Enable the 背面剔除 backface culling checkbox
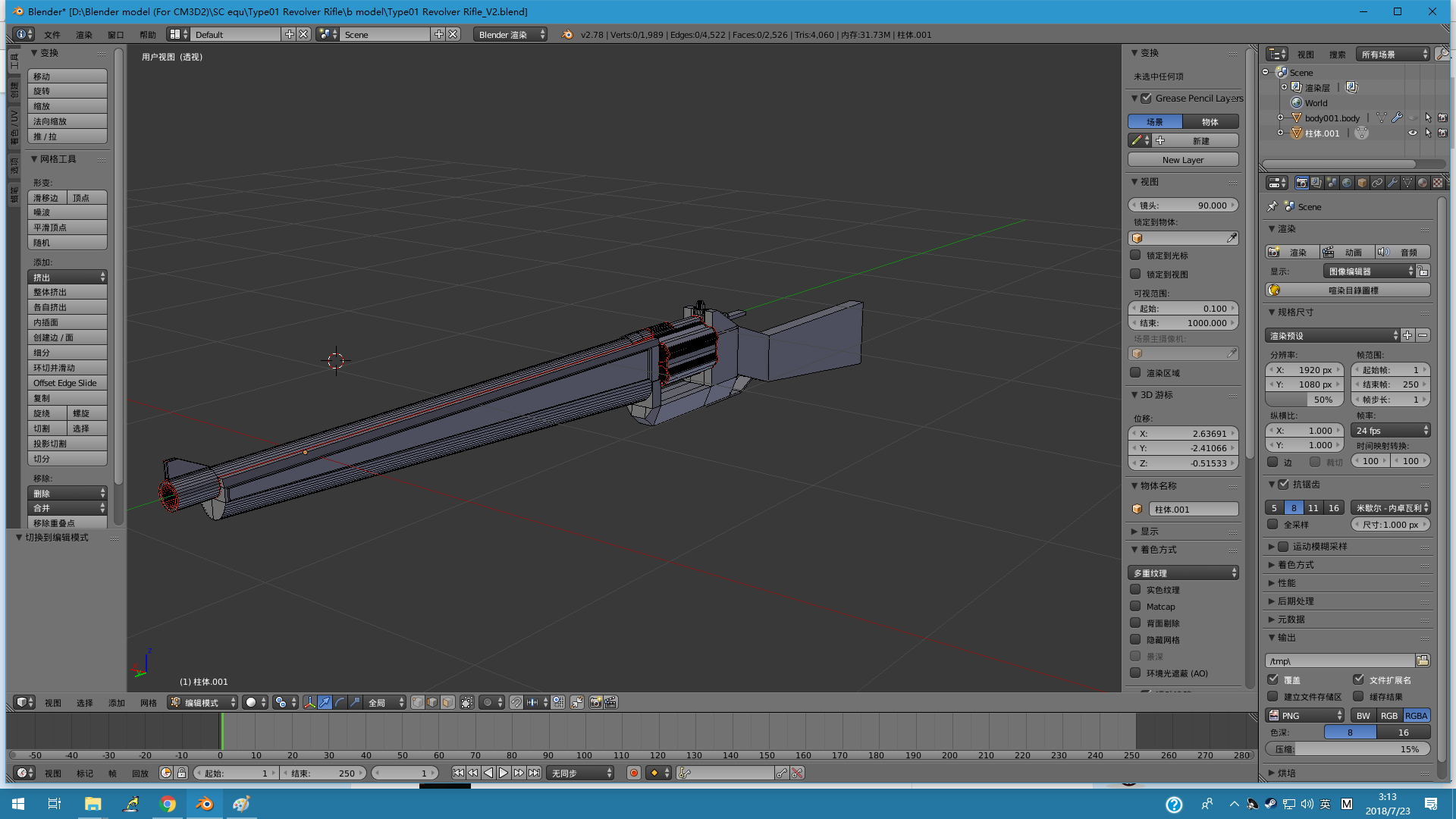 click(1135, 623)
